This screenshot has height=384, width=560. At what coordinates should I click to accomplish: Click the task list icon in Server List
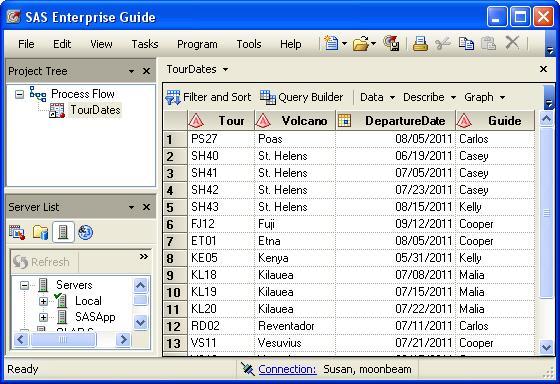[x=17, y=232]
